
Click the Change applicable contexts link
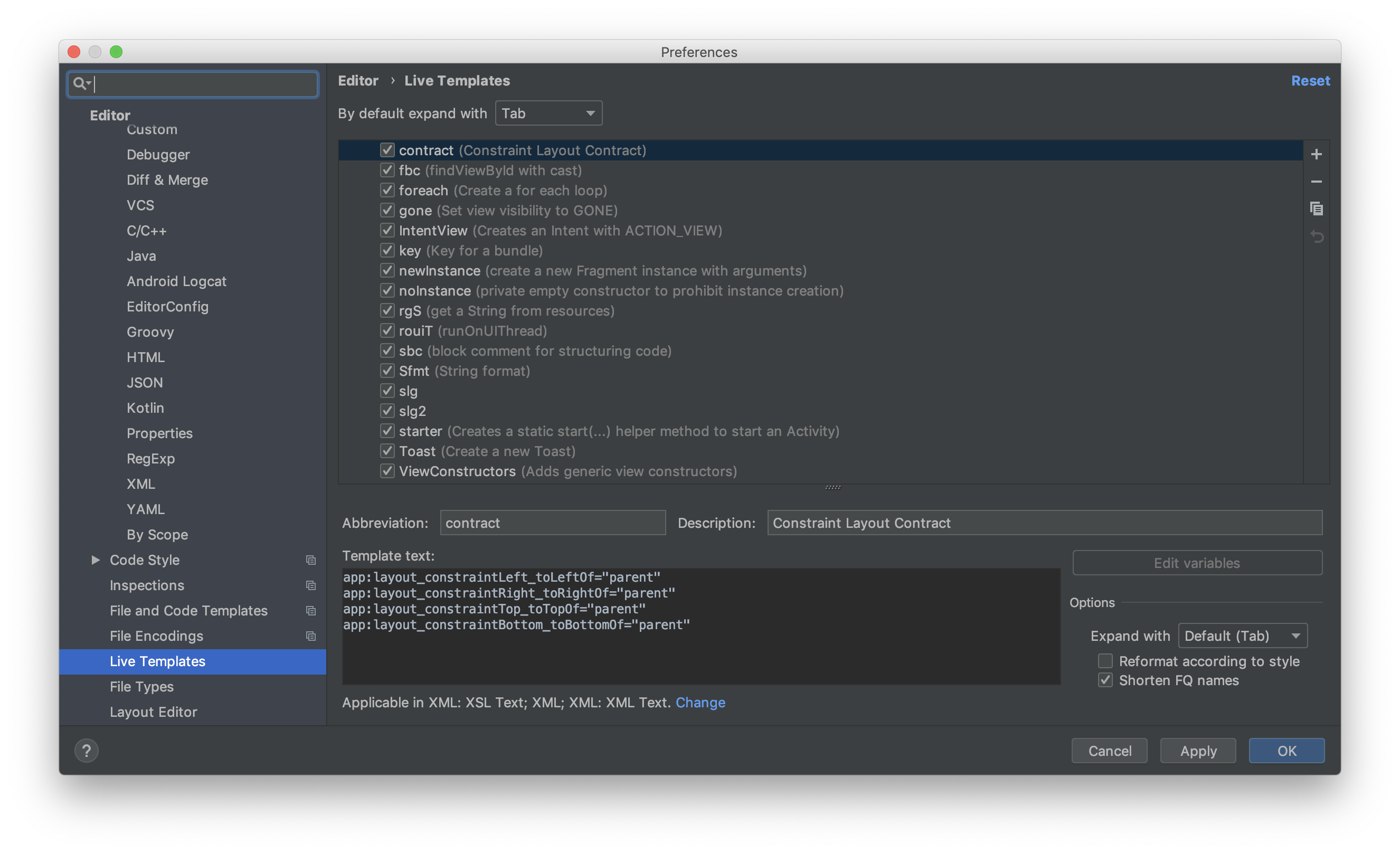tap(700, 703)
